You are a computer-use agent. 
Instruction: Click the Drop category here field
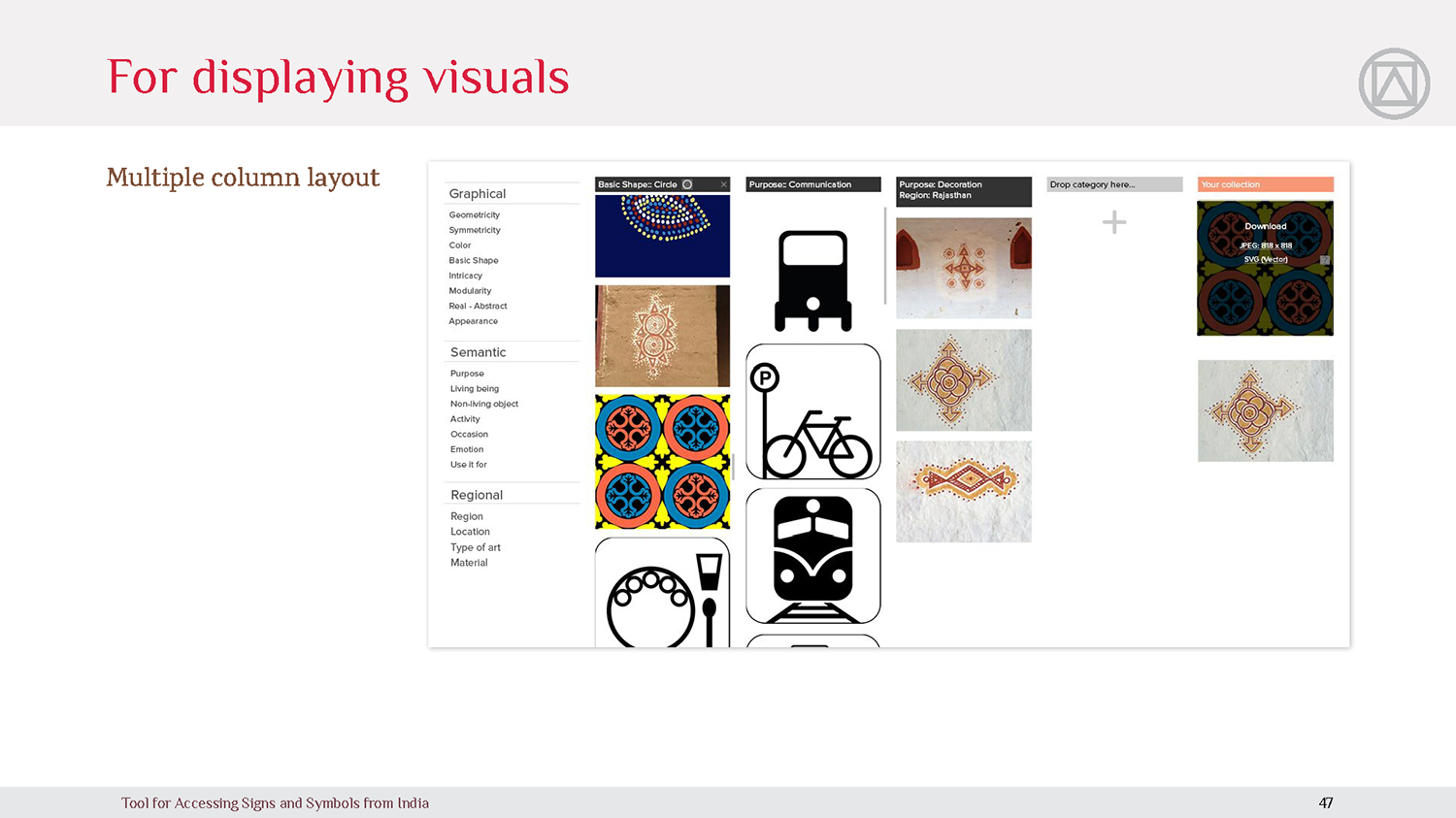(1114, 184)
